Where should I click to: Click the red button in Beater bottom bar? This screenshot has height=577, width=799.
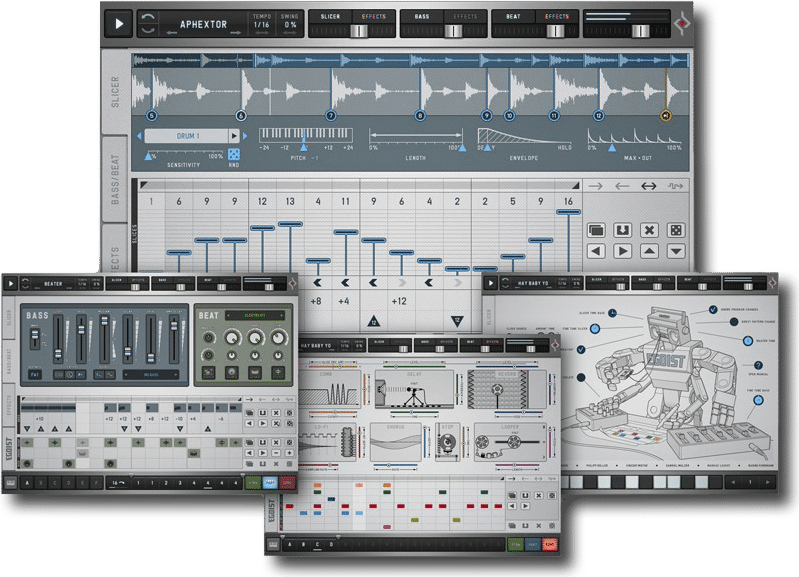(287, 482)
